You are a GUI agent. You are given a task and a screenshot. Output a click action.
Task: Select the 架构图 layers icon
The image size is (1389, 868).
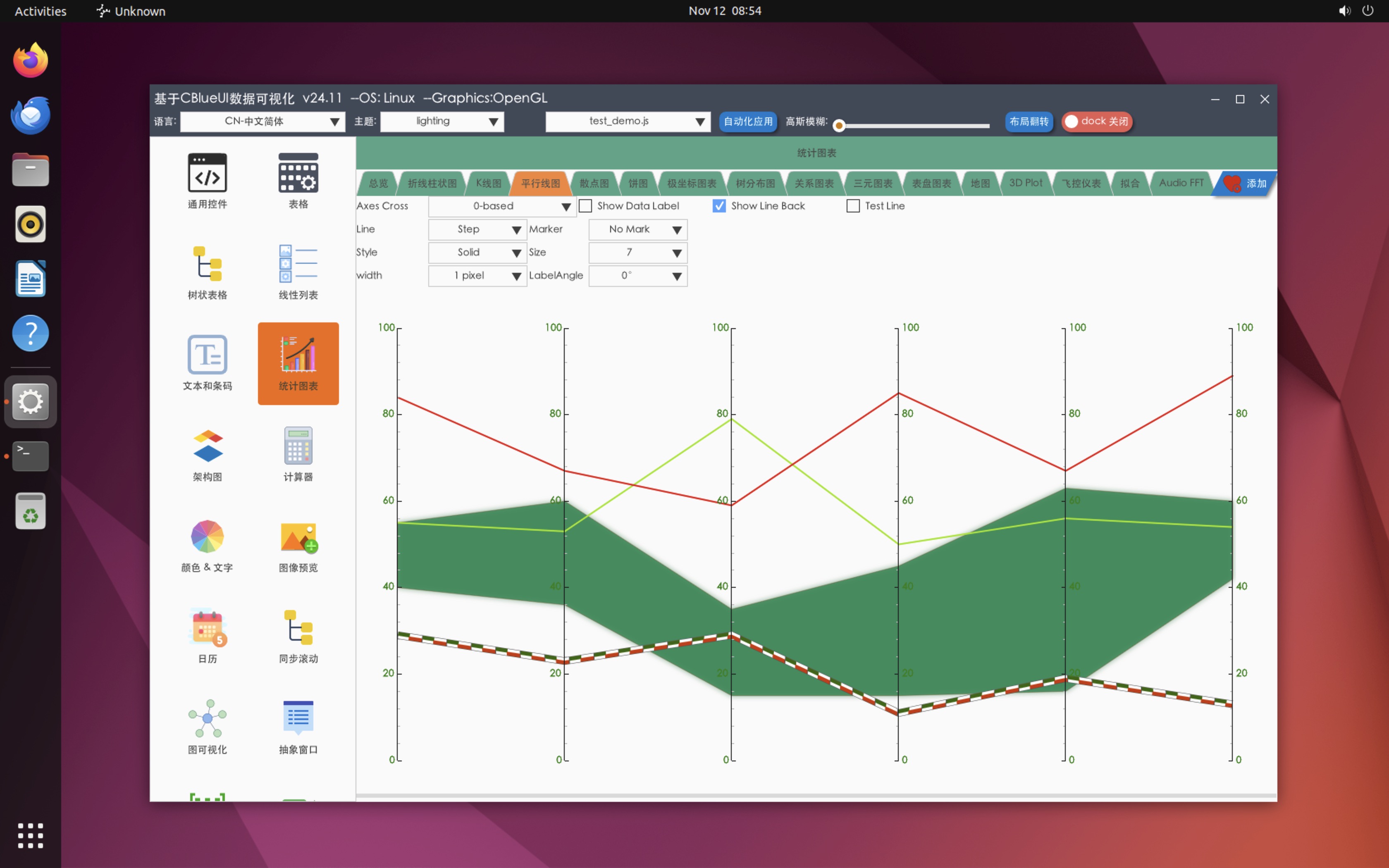207,446
